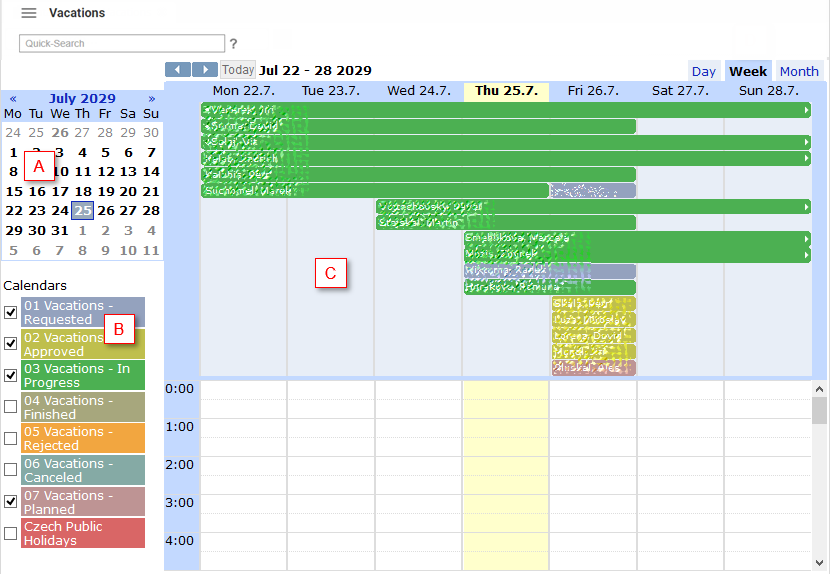Click inside the Quick-Search field
The height and width of the screenshot is (576, 832).
(x=120, y=43)
